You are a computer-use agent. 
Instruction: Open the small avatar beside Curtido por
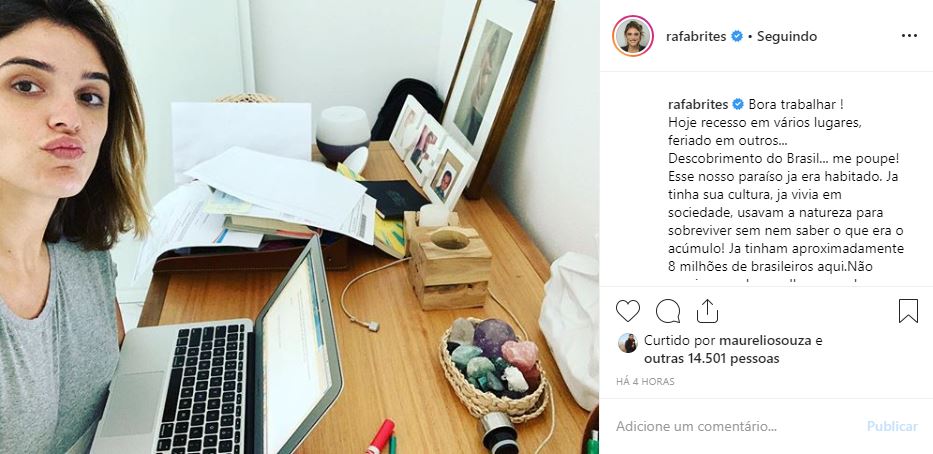(627, 343)
